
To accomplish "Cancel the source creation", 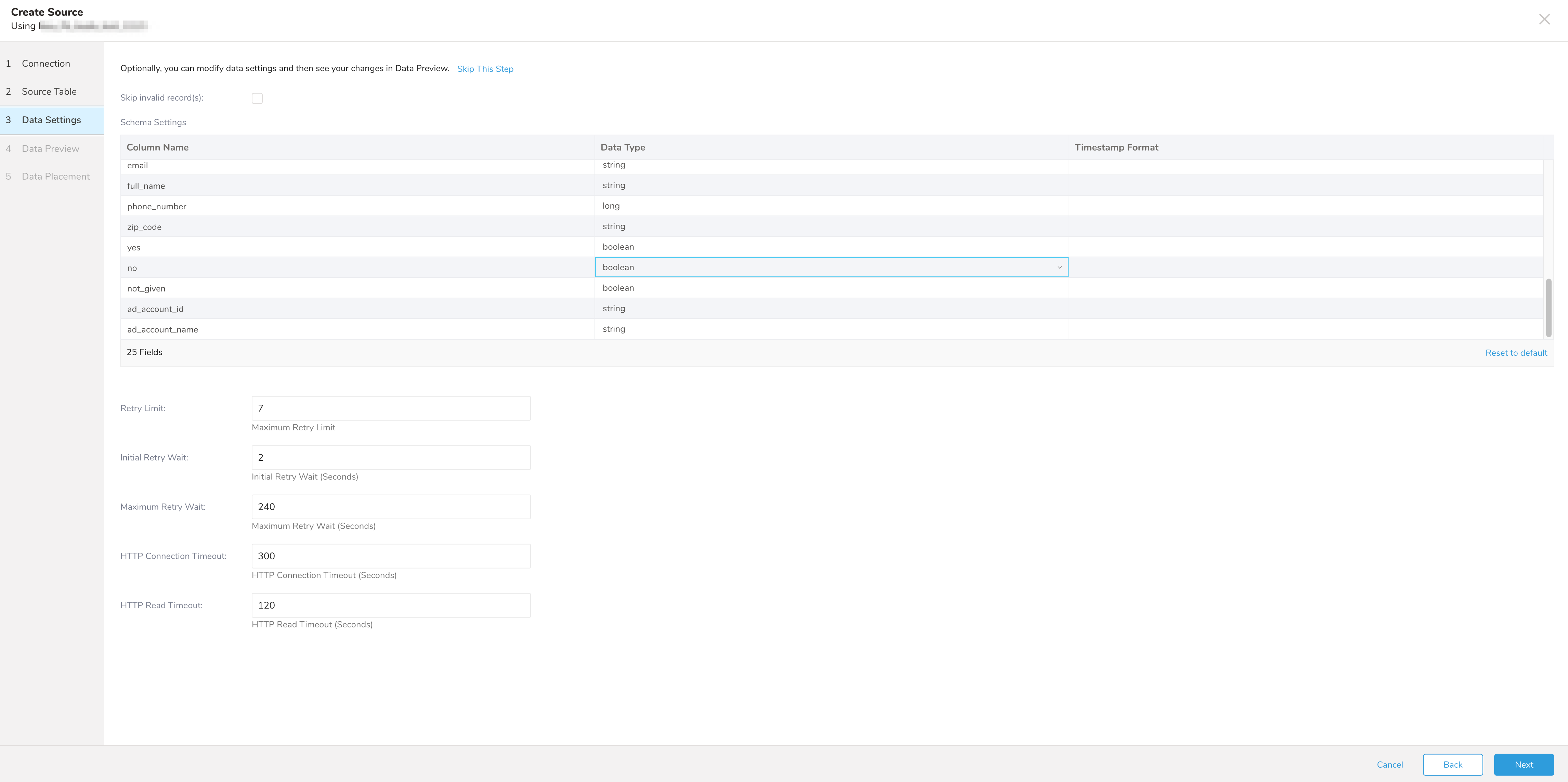I will [x=1390, y=764].
